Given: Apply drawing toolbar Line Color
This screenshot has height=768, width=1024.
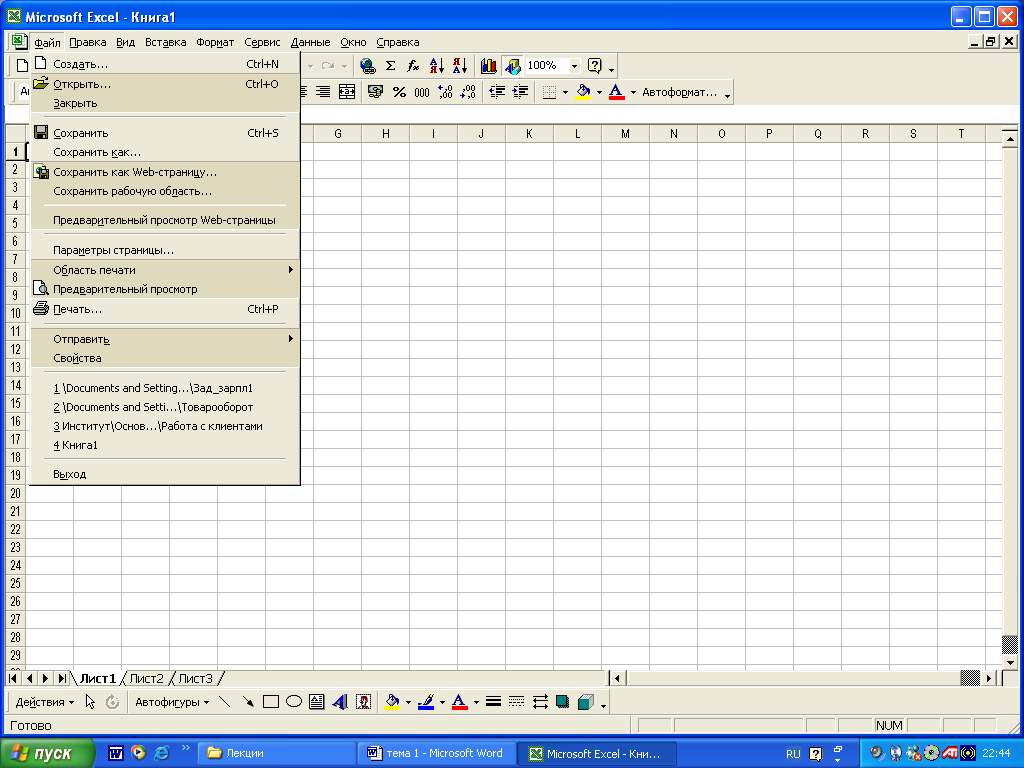Looking at the screenshot, I should (426, 702).
